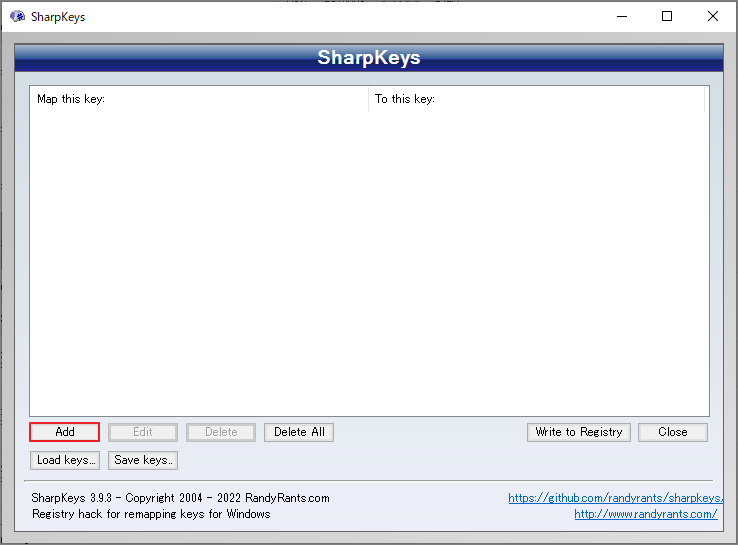
Task: Open the randyrants.com link
Action: 646,514
